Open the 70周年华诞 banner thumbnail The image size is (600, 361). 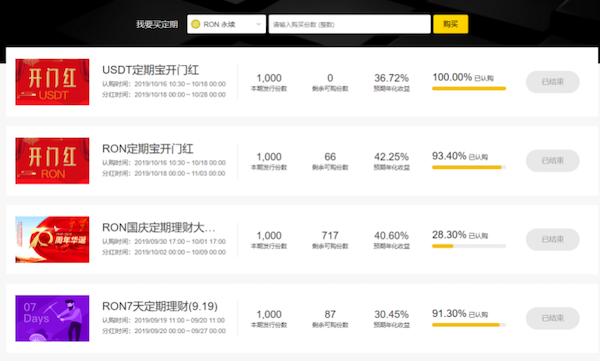tap(52, 240)
